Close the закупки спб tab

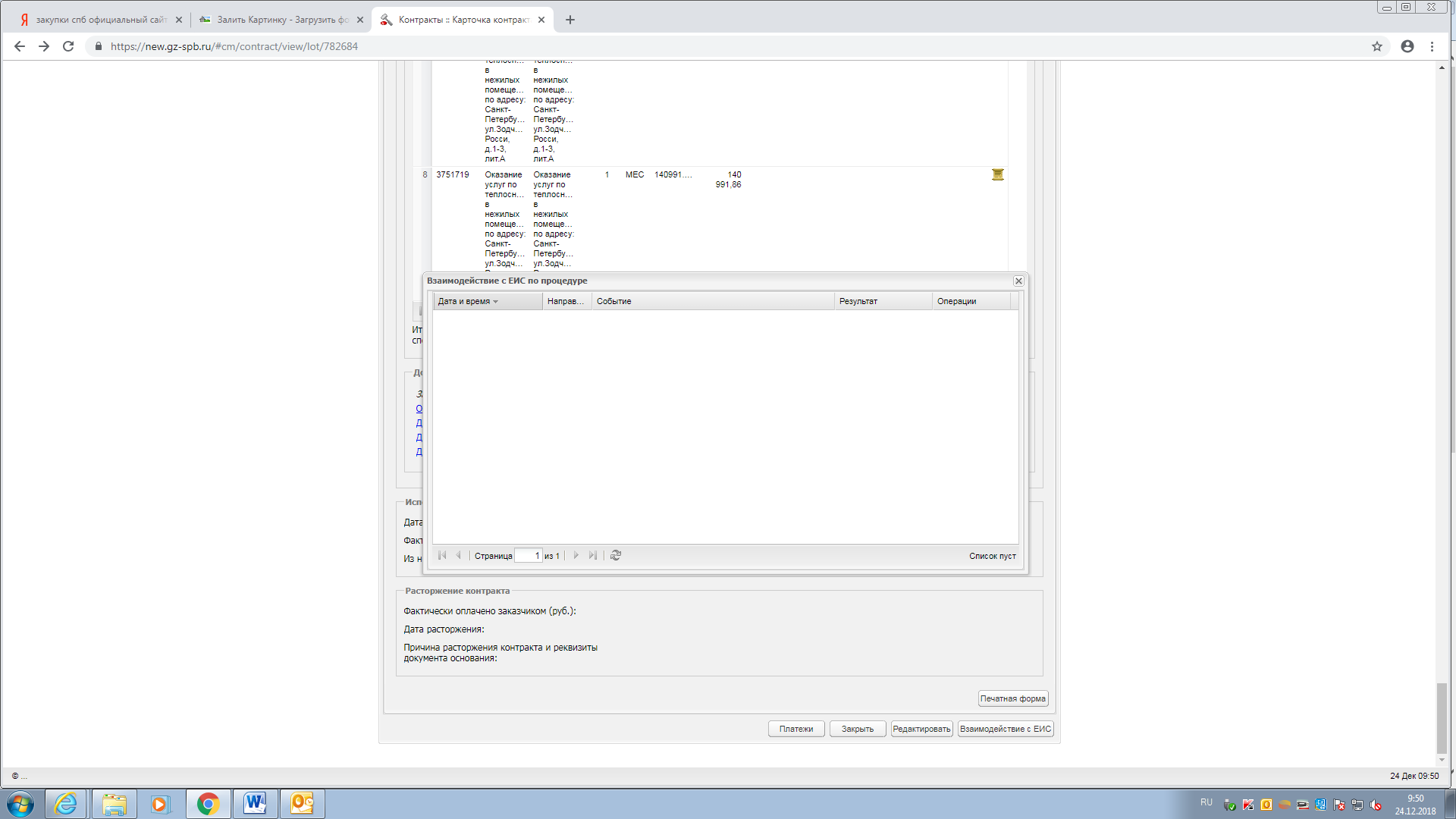point(179,20)
